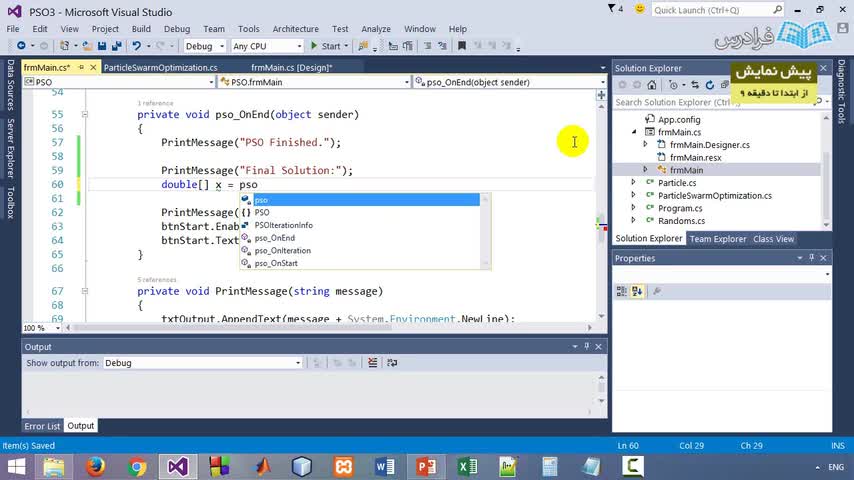Open the Debug menu
Image resolution: width=854 pixels, height=480 pixels.
(x=177, y=29)
